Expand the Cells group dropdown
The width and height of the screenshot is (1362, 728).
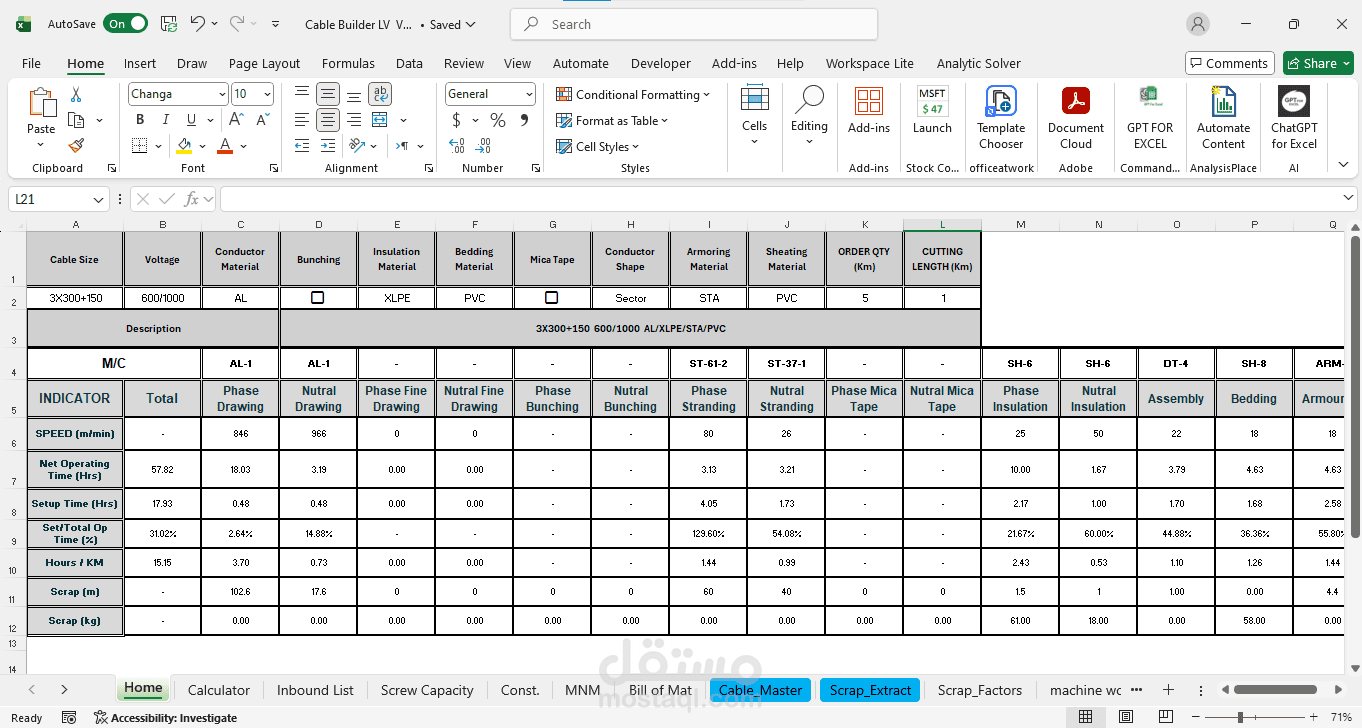pos(754,141)
